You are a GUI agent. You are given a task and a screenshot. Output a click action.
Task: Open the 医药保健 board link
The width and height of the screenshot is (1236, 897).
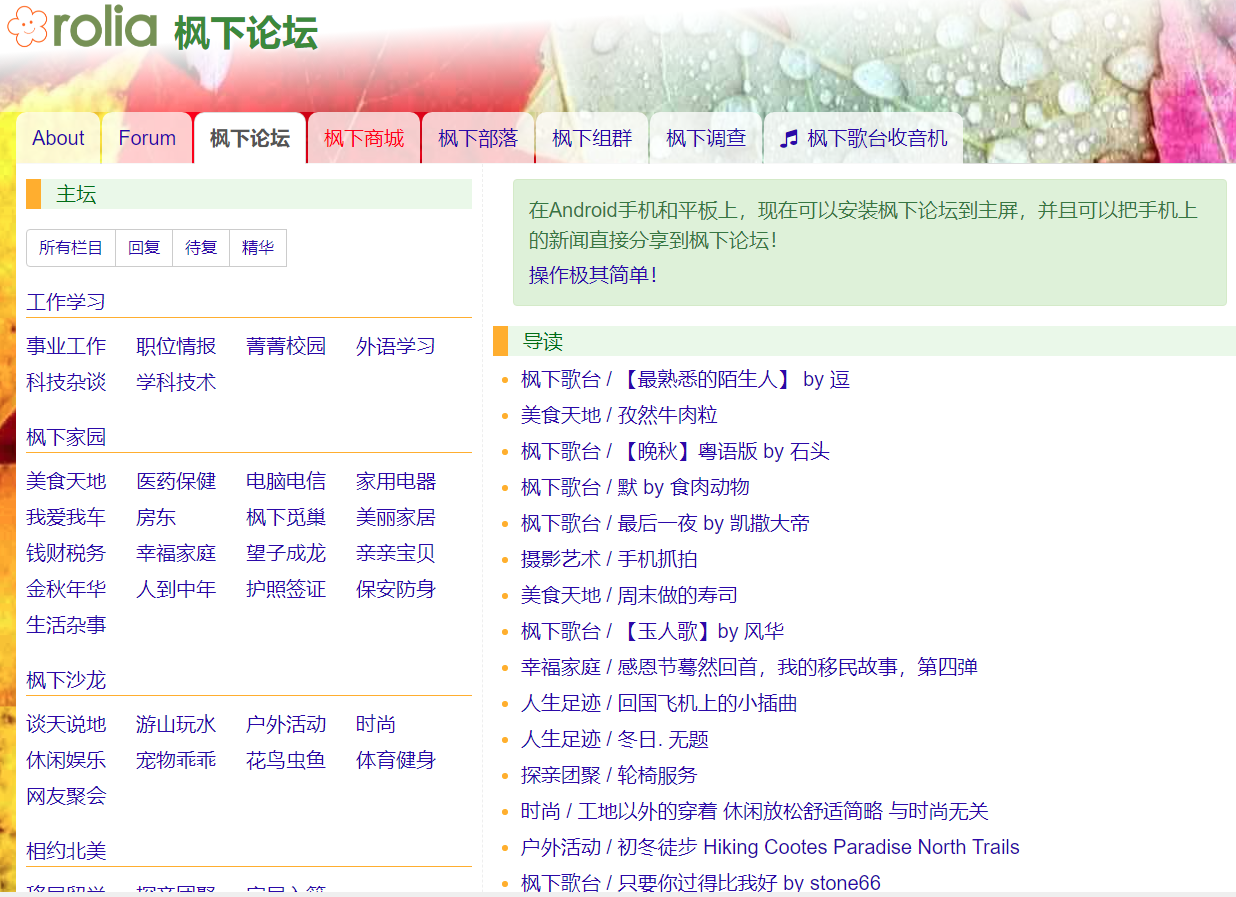pos(176,481)
